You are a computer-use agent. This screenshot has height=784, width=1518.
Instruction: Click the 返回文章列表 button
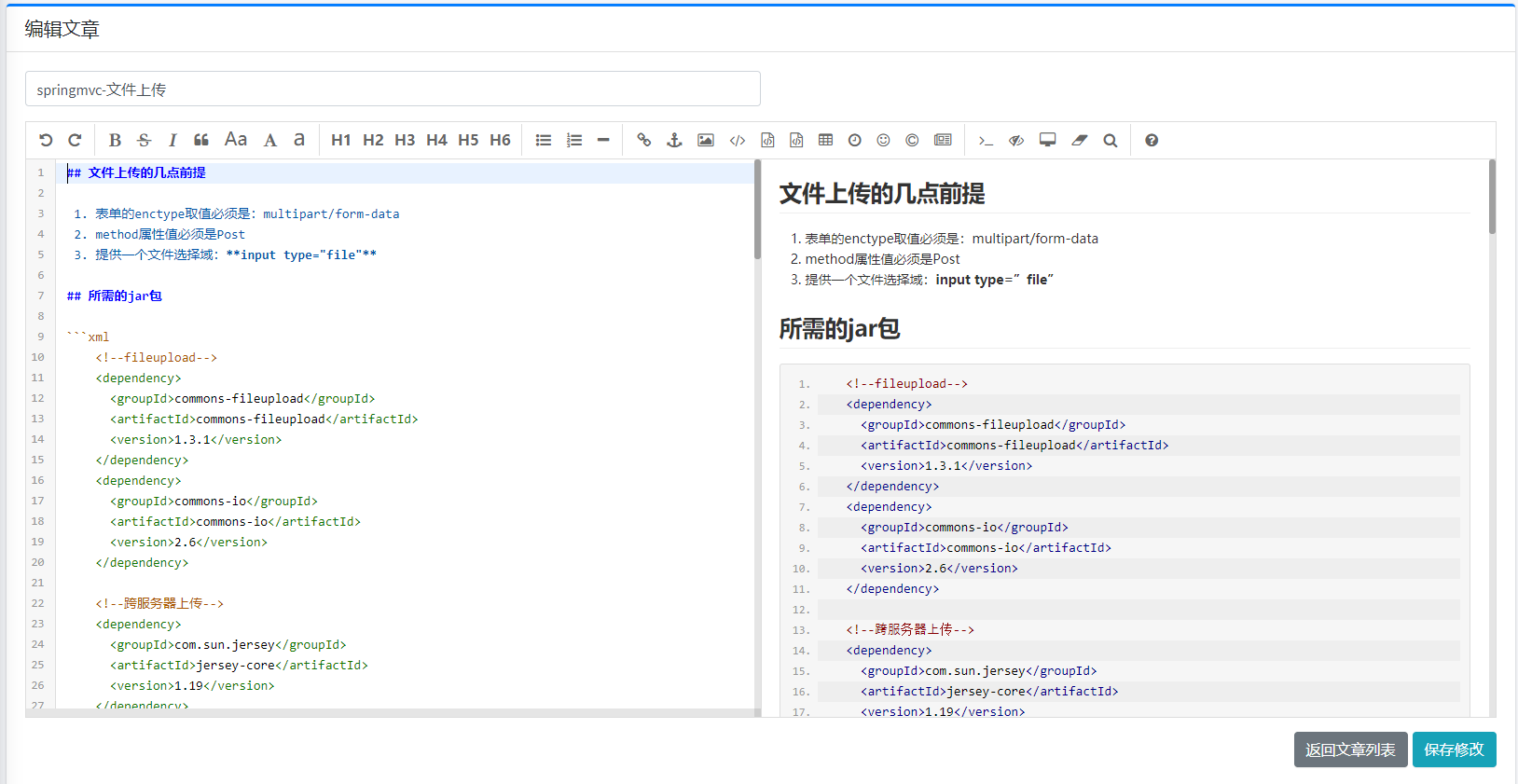pos(1350,750)
